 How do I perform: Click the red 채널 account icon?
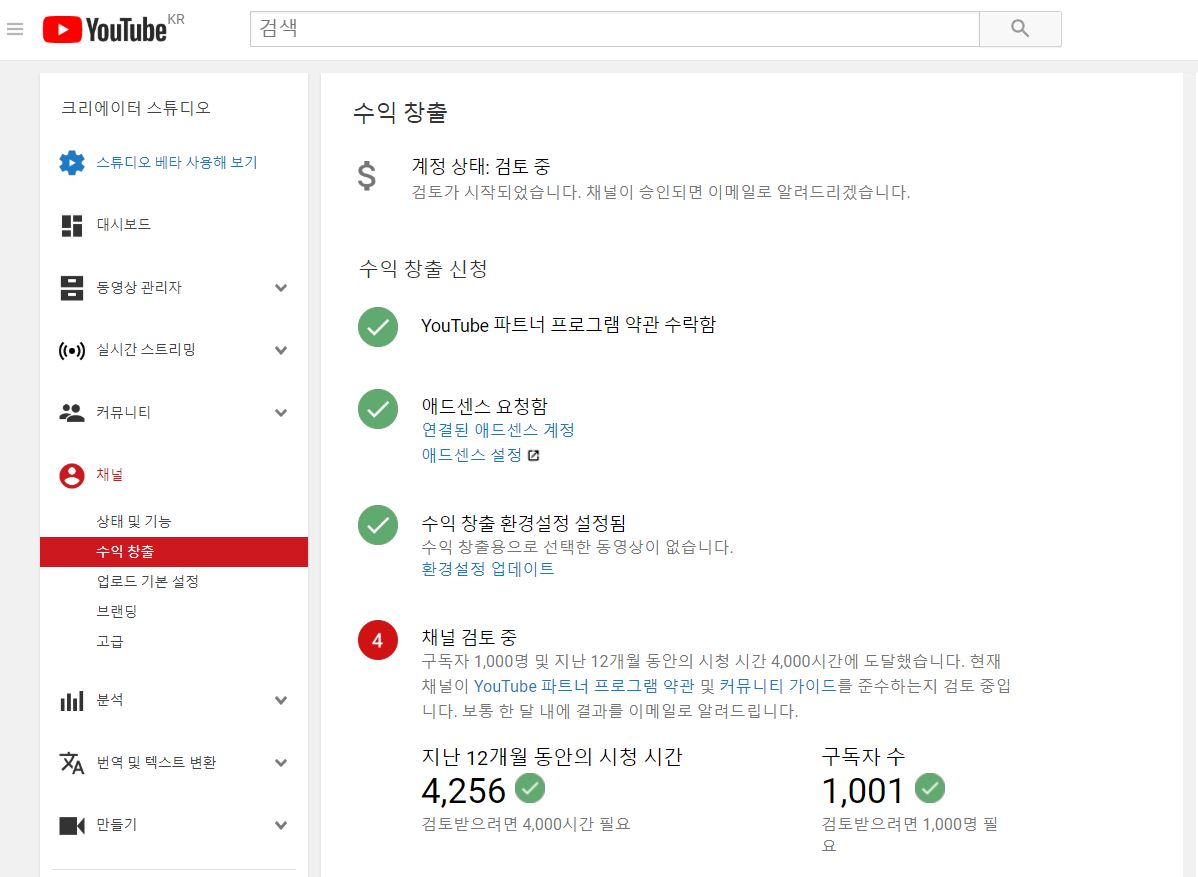[x=72, y=476]
